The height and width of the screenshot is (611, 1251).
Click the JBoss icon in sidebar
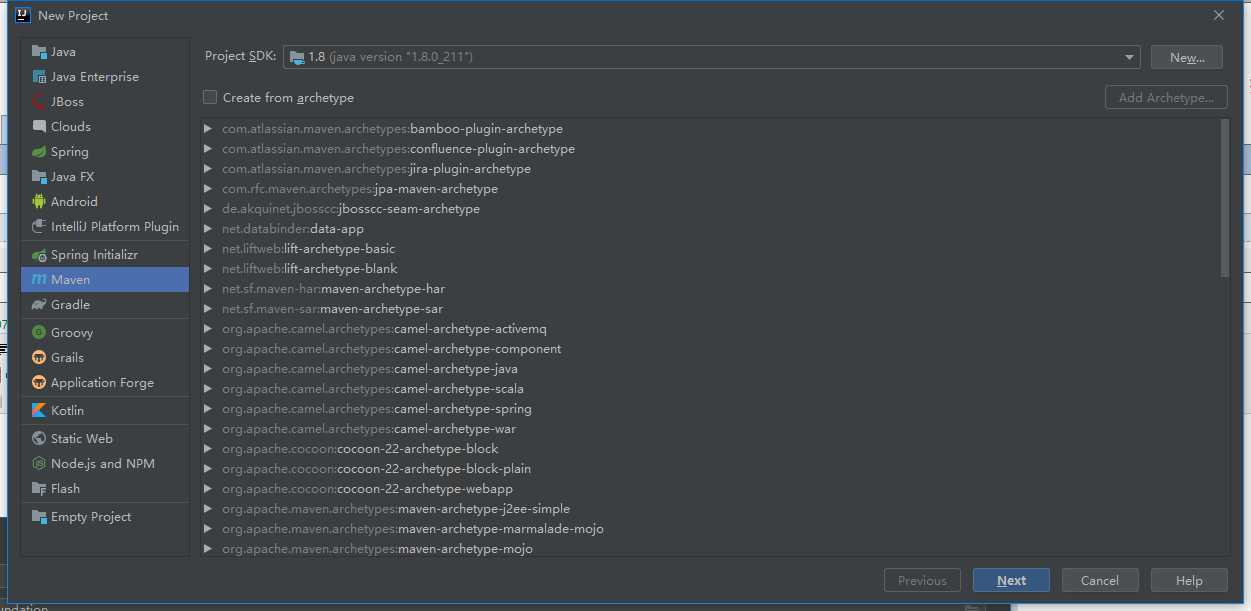[39, 102]
